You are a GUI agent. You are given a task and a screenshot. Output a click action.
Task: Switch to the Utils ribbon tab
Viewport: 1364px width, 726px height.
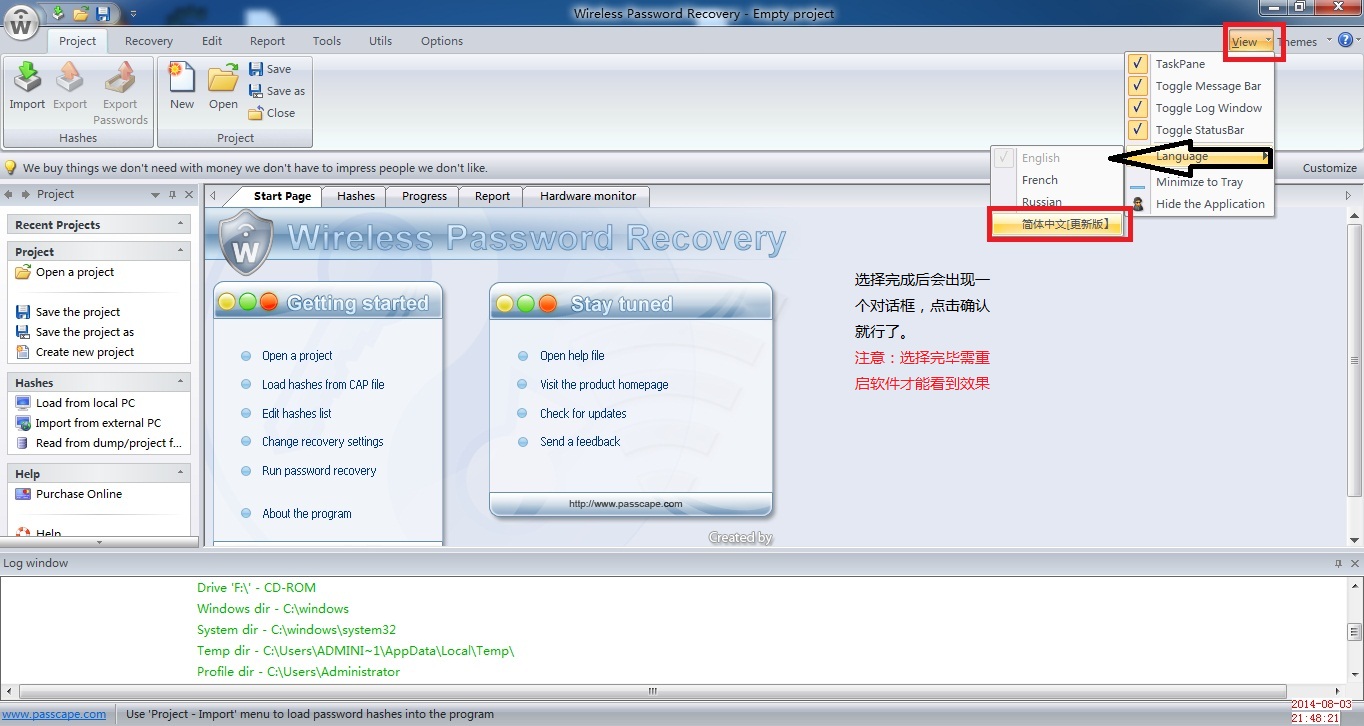[380, 41]
